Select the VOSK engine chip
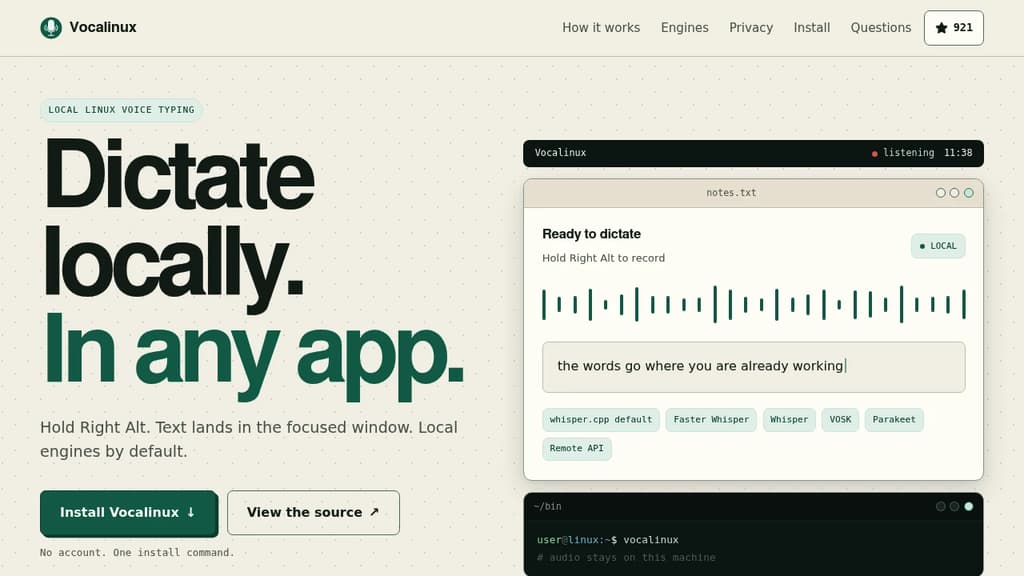The width and height of the screenshot is (1024, 576). (840, 420)
